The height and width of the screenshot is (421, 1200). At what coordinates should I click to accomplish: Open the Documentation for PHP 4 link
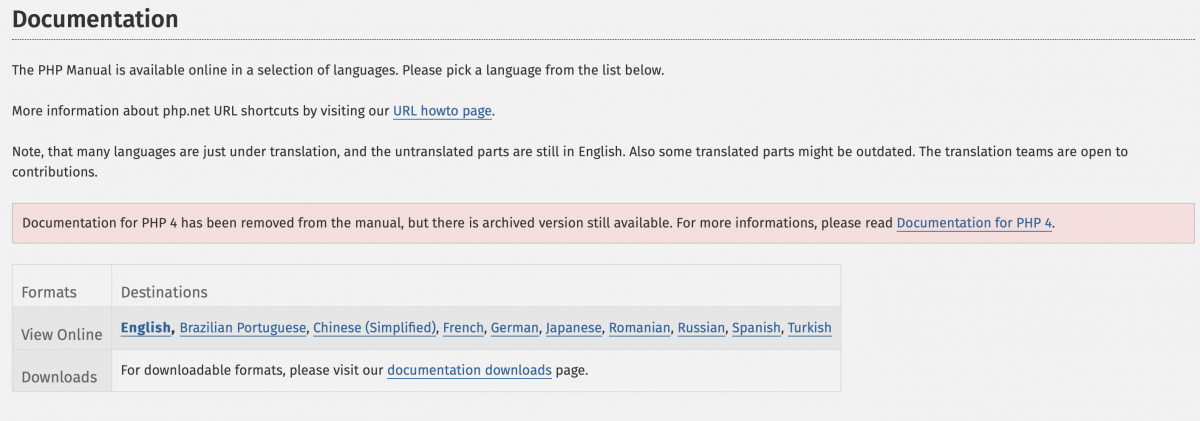pos(974,223)
